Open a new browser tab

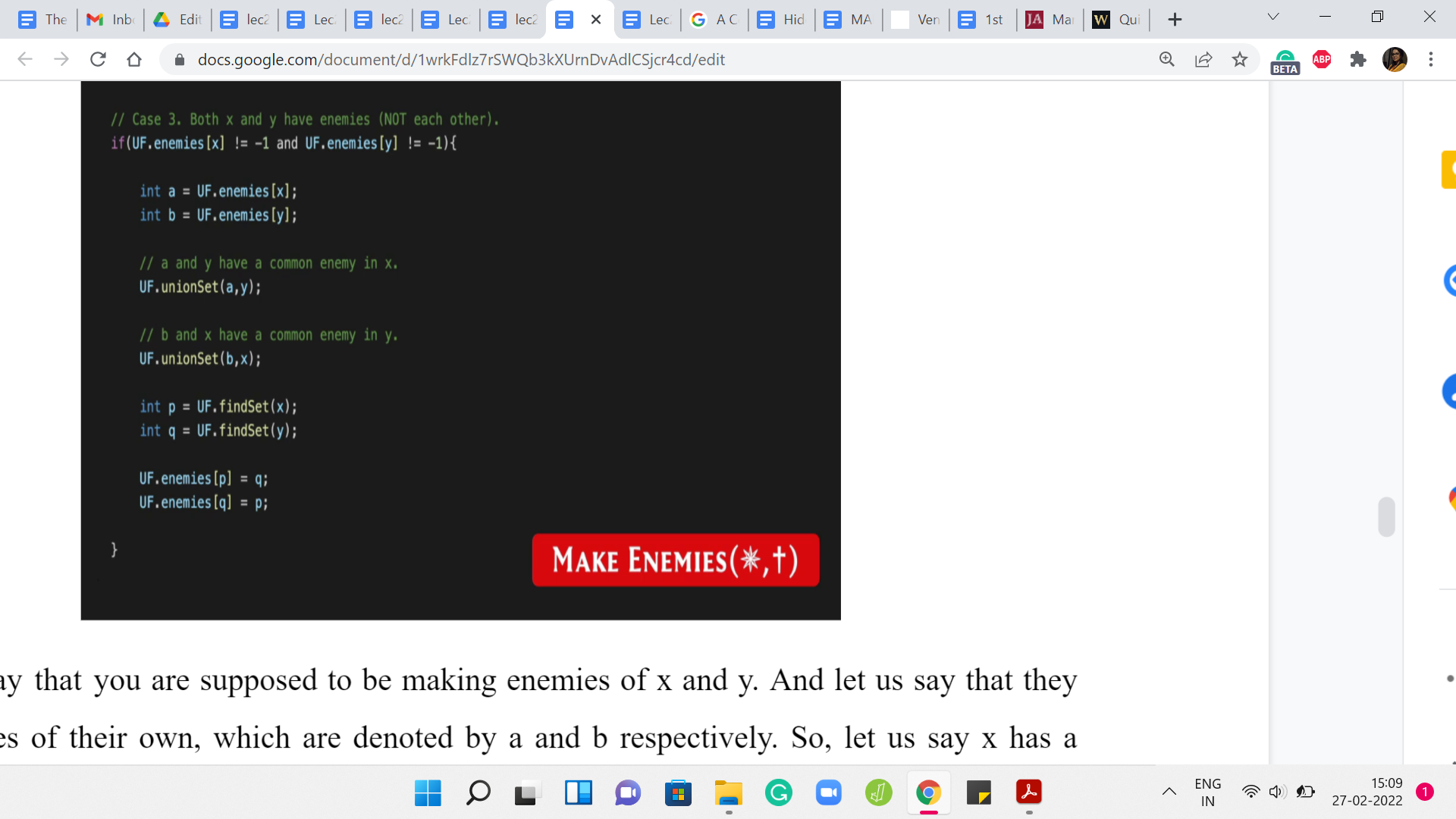click(x=1175, y=20)
